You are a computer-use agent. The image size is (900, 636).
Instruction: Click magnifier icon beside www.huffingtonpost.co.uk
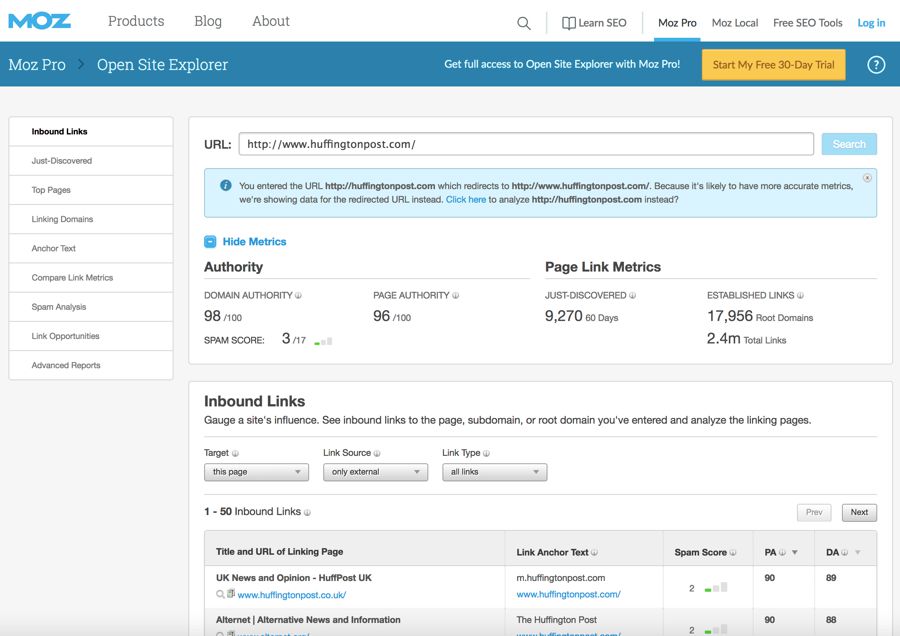click(x=220, y=594)
